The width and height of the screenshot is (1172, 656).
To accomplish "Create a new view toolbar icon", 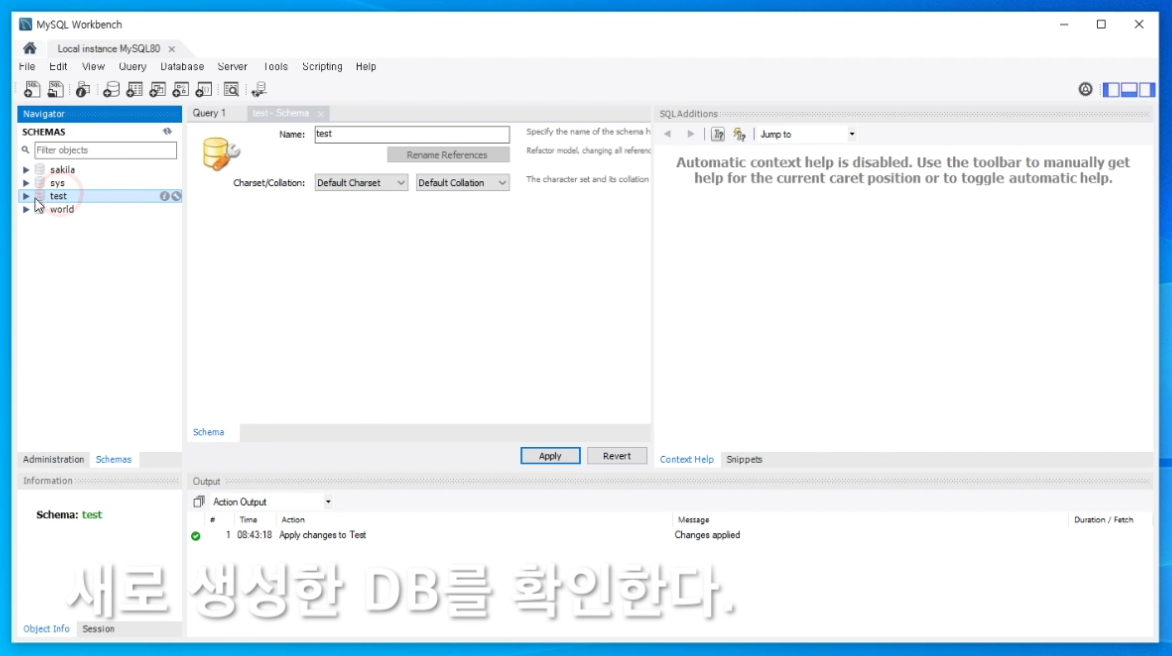I will (158, 90).
